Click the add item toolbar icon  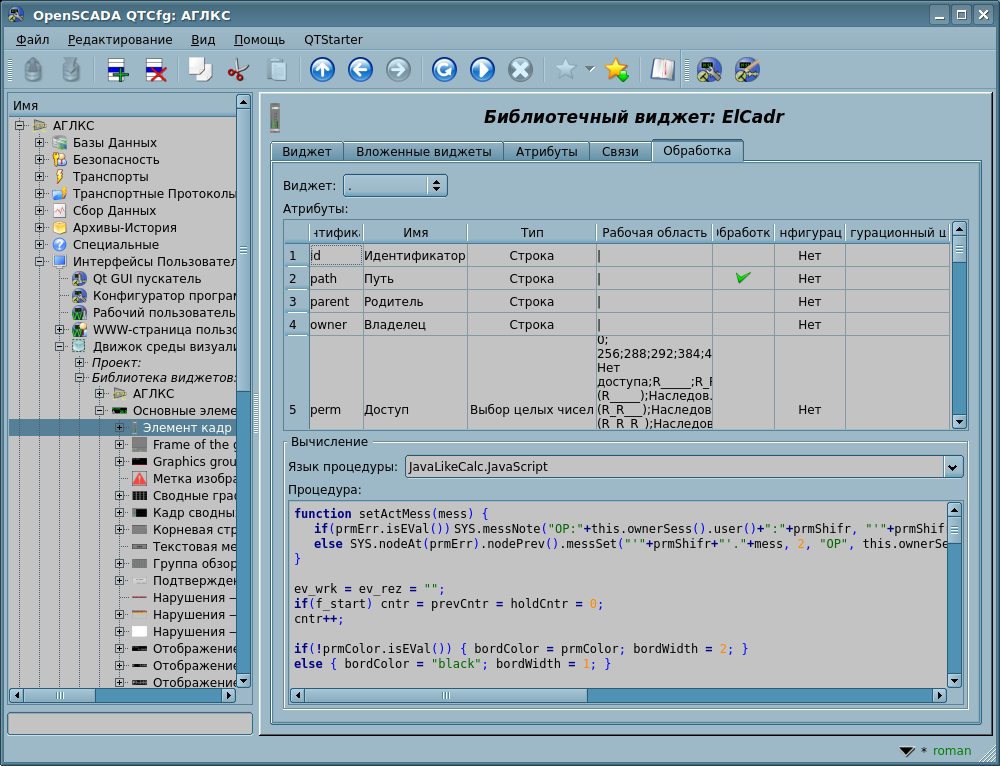point(118,70)
